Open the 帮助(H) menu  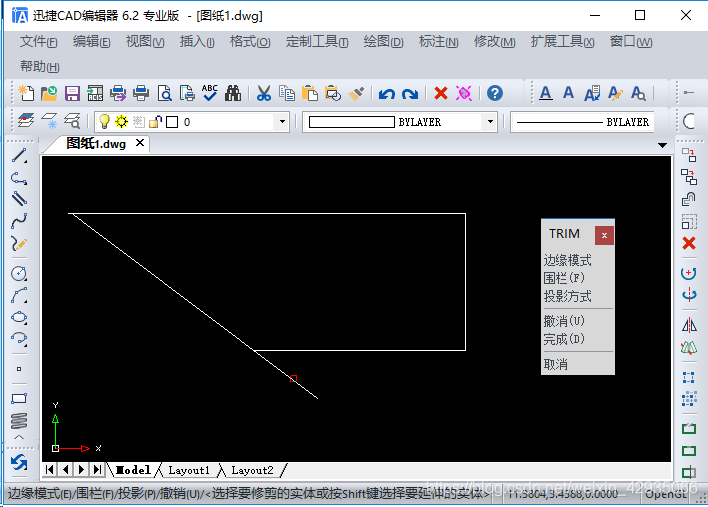(x=39, y=66)
